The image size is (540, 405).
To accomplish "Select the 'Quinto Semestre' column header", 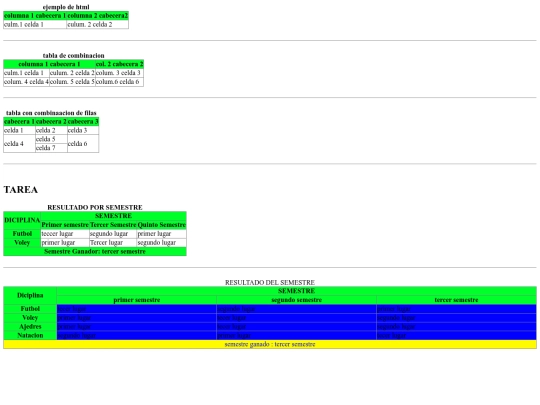I will tap(162, 225).
